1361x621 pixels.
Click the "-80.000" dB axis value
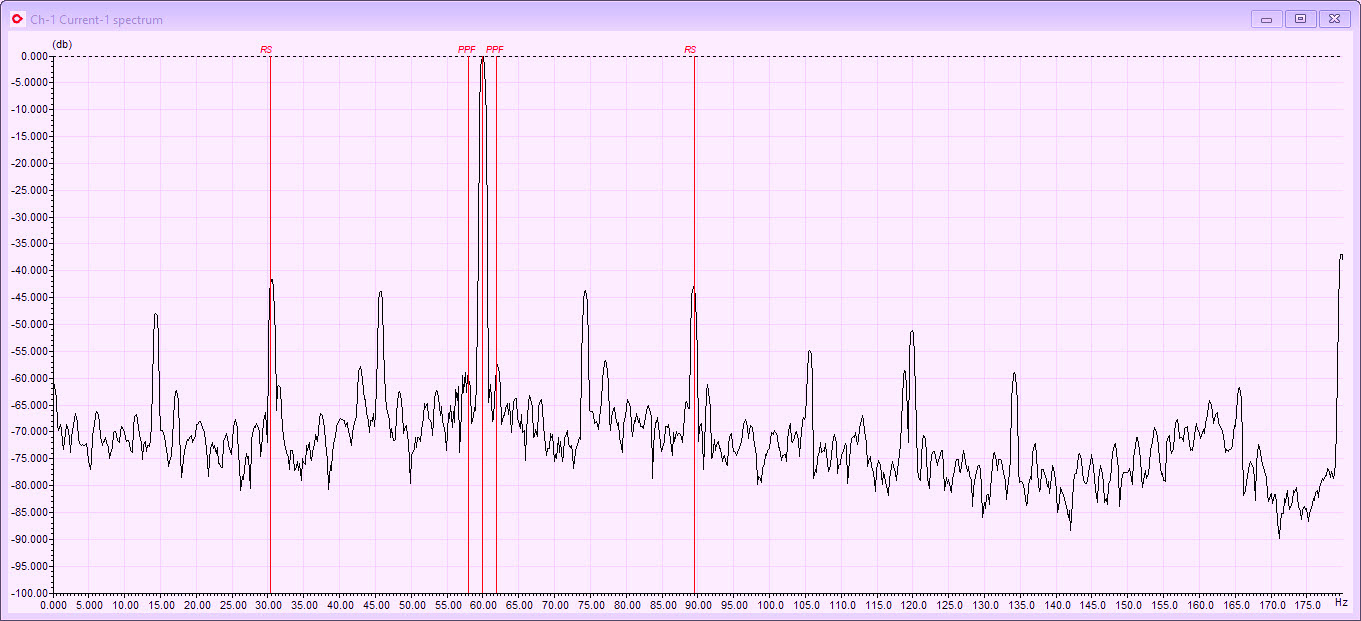pos(31,486)
